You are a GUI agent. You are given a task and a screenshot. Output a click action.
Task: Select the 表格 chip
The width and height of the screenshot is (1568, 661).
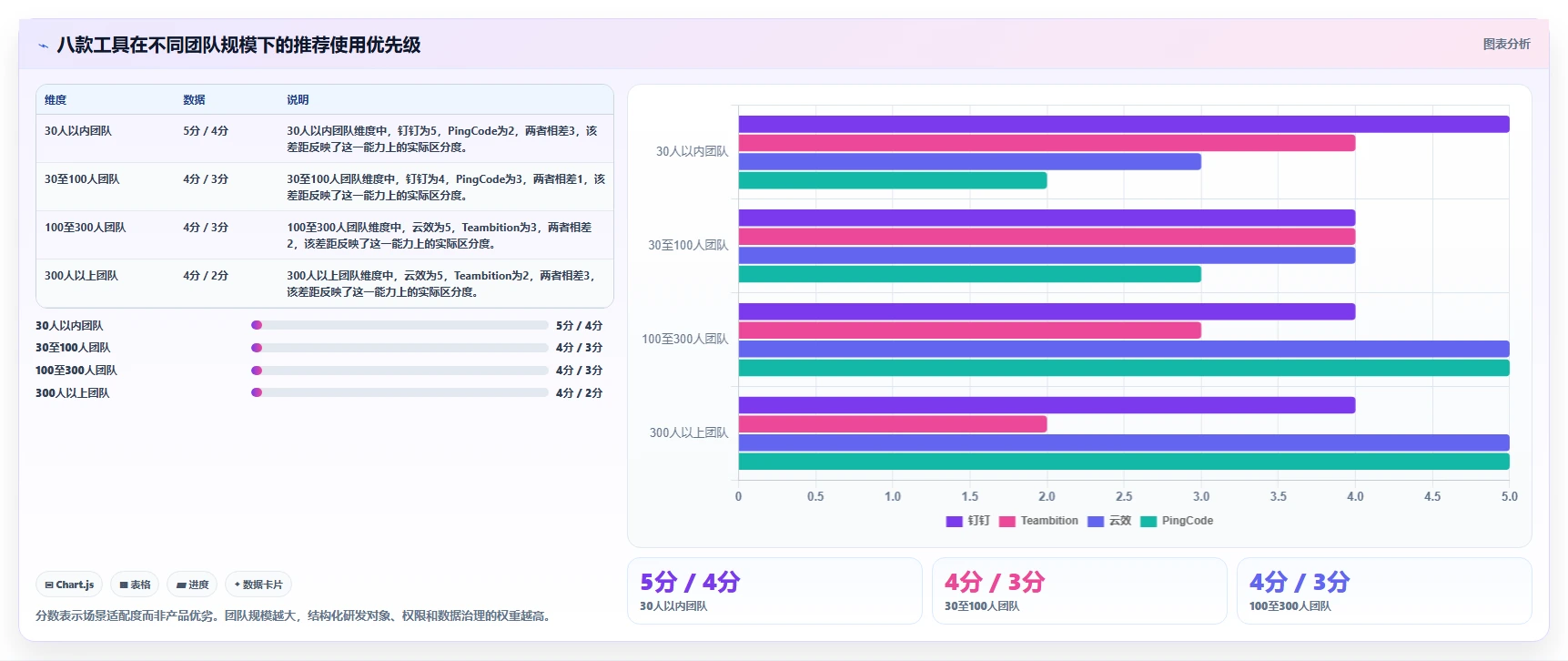[x=135, y=585]
